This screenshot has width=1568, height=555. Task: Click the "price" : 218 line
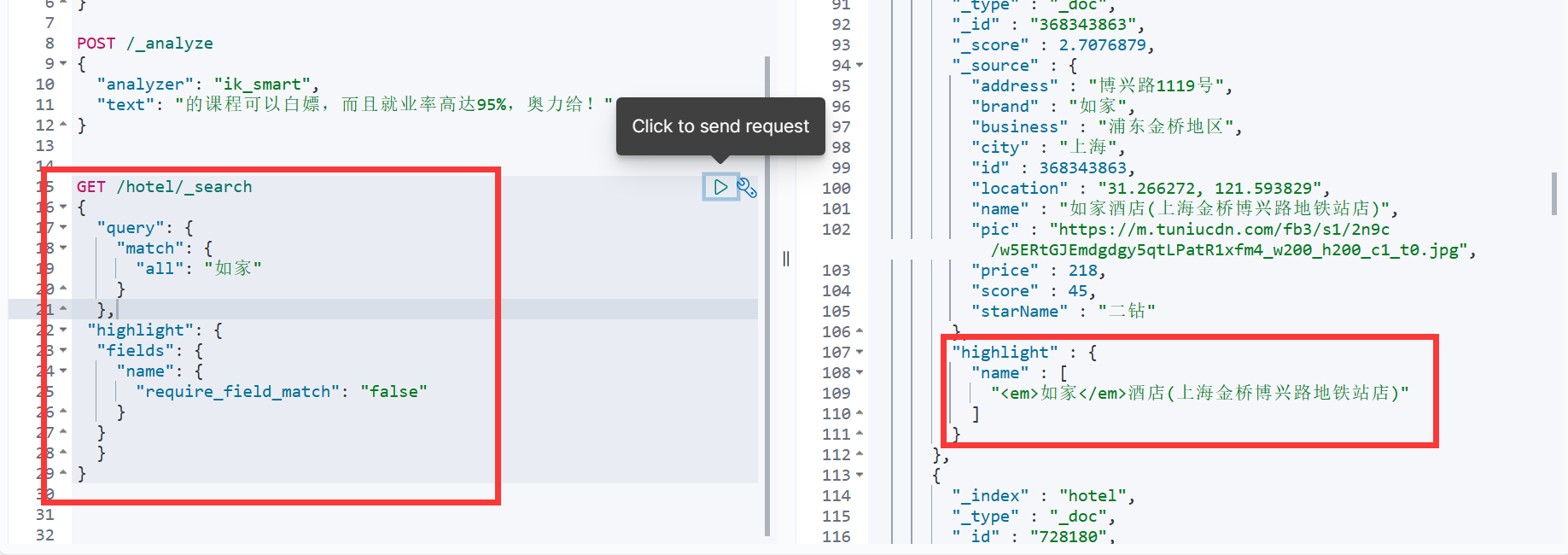pos(1039,271)
